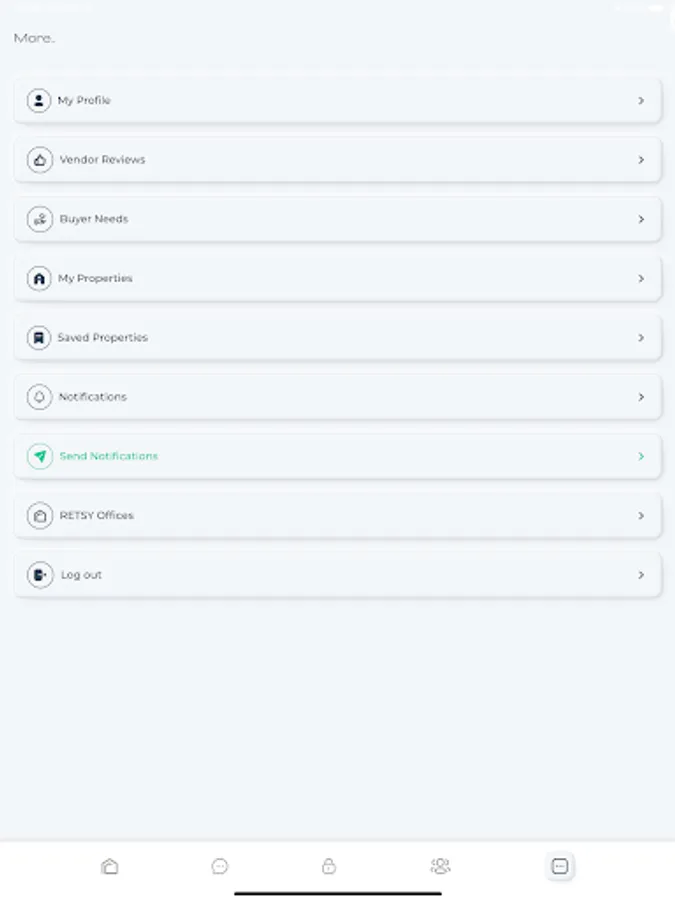This screenshot has height=900, width=675.
Task: Click the Log out door icon
Action: 40,575
